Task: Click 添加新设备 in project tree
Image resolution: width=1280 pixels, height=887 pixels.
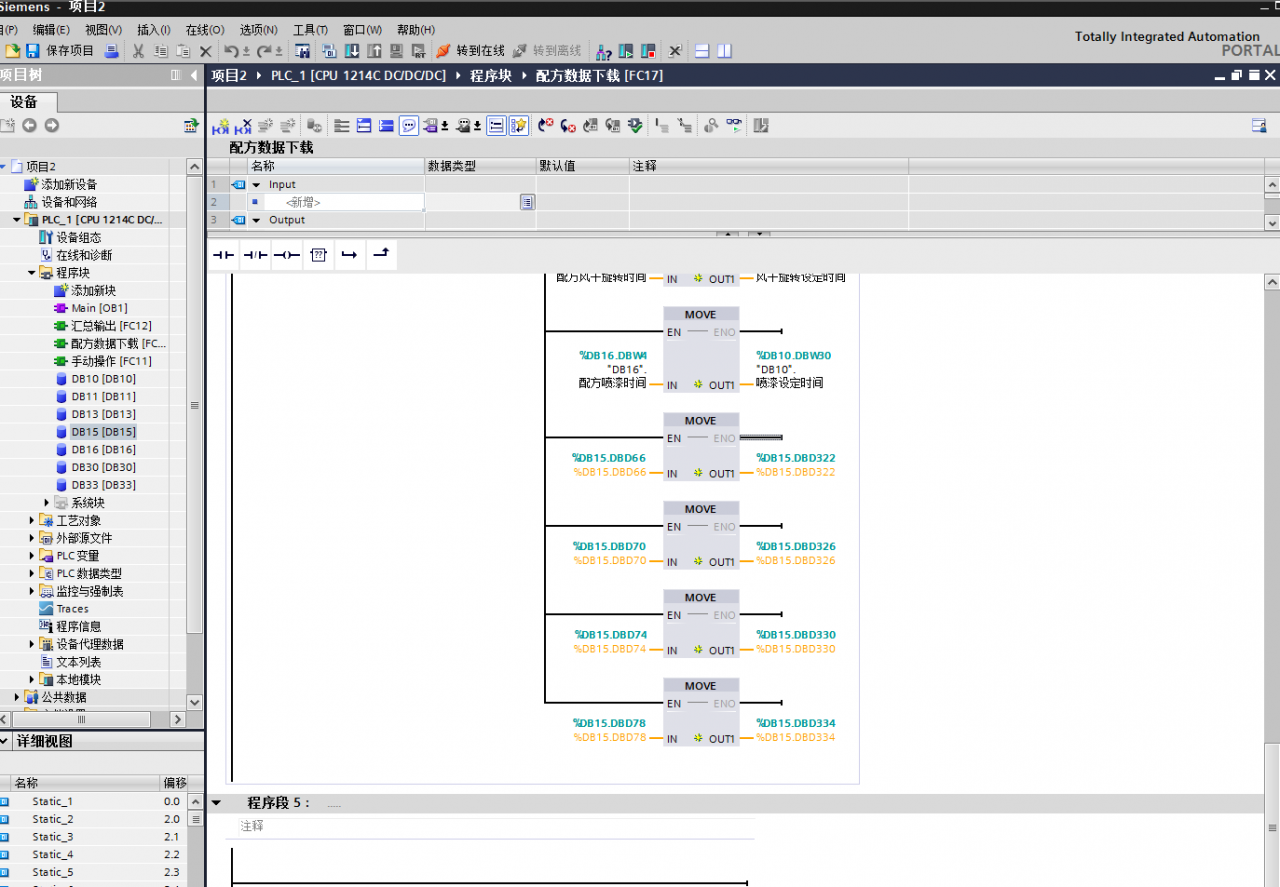Action: pyautogui.click(x=69, y=185)
